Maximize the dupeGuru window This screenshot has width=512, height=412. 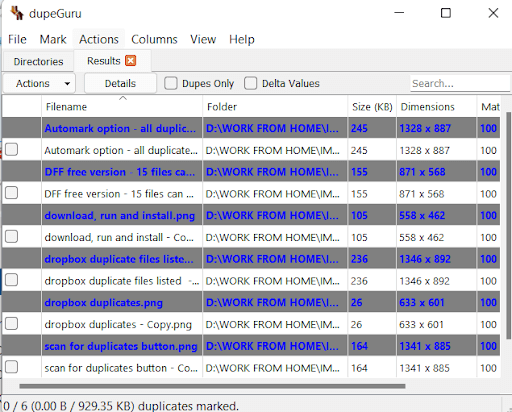click(446, 13)
